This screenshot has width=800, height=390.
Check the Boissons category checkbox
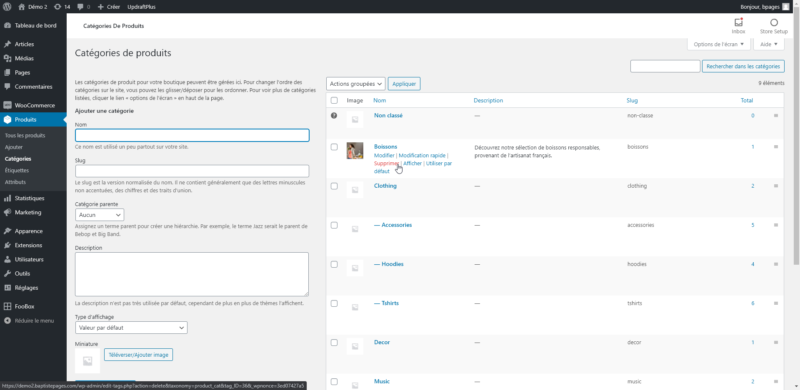[x=334, y=147]
